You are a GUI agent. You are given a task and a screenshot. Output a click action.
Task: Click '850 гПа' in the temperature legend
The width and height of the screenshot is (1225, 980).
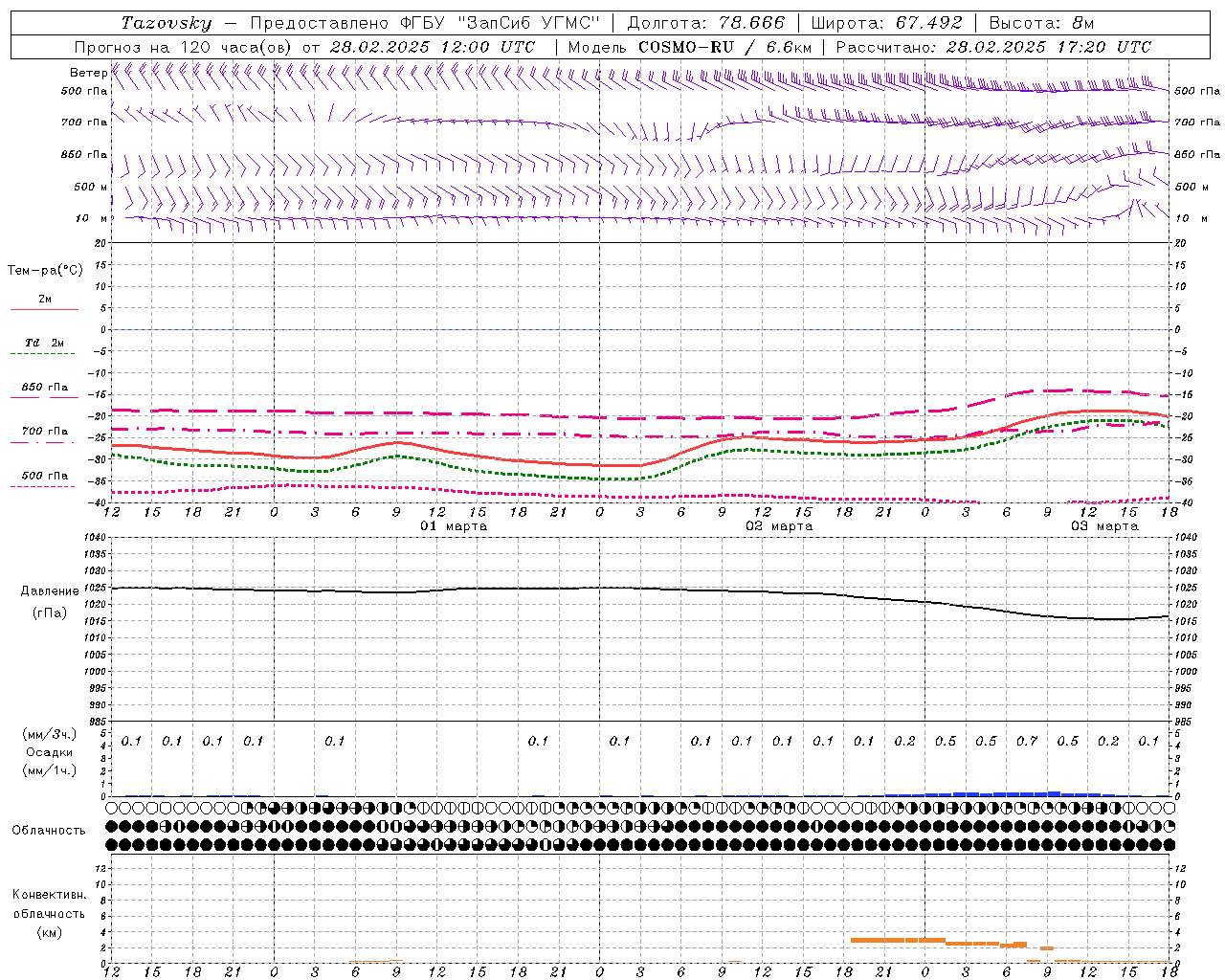[45, 388]
